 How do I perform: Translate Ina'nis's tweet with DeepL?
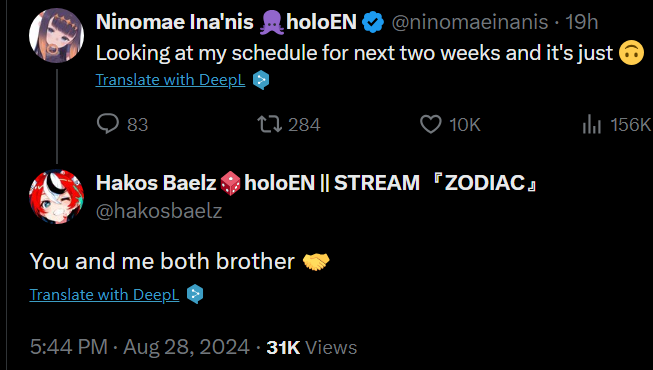point(170,80)
